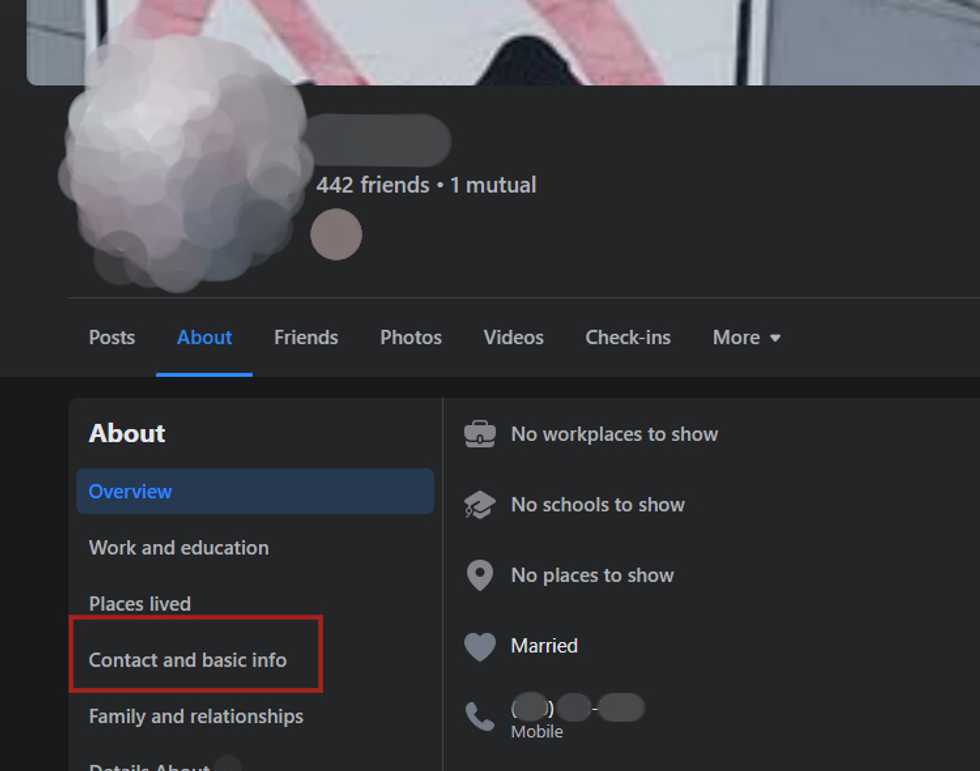980x771 pixels.
Task: Click the small mutual friend avatar
Action: tap(336, 234)
